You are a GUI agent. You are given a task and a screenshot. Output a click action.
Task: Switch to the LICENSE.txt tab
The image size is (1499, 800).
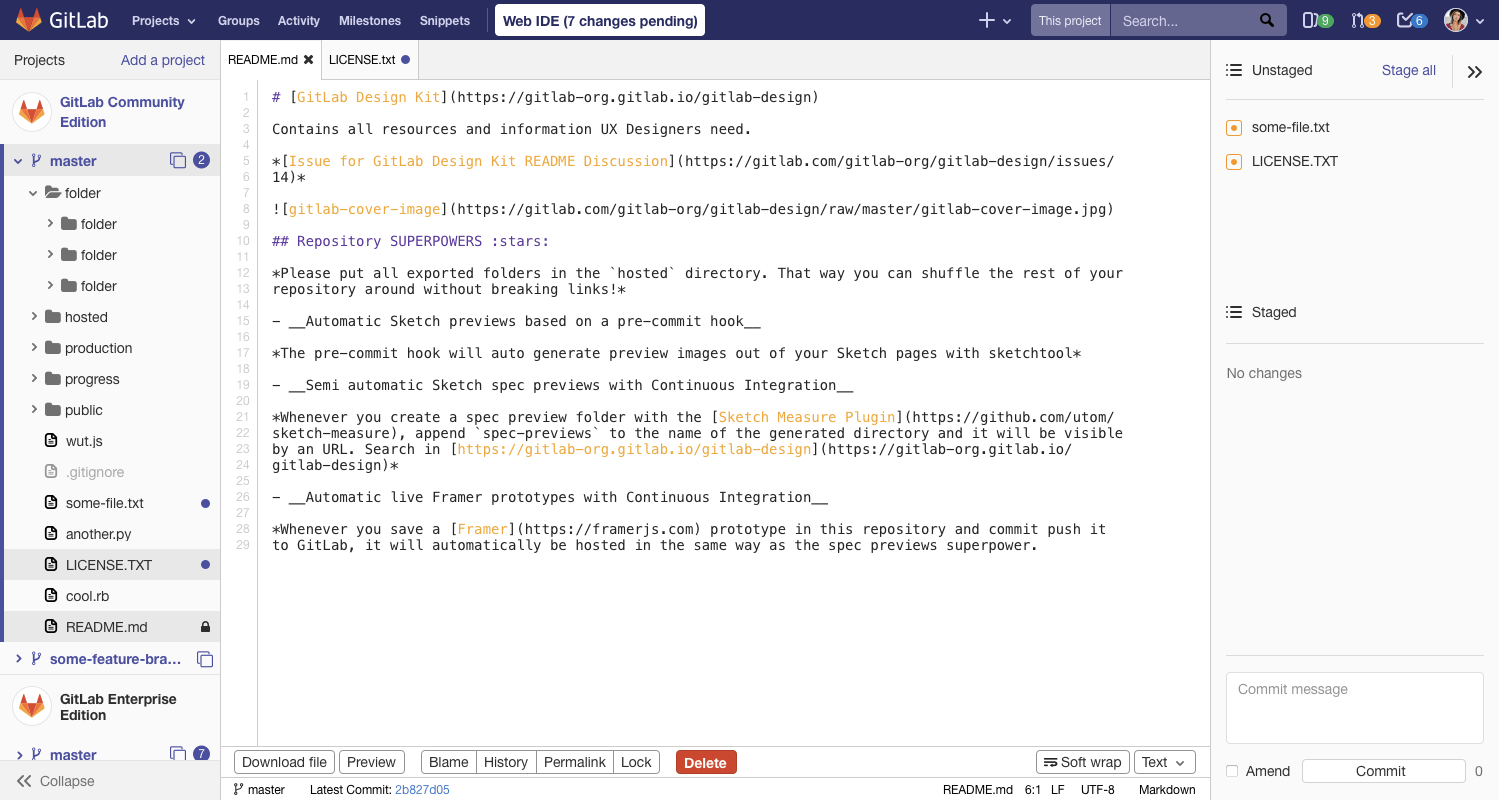coord(362,59)
